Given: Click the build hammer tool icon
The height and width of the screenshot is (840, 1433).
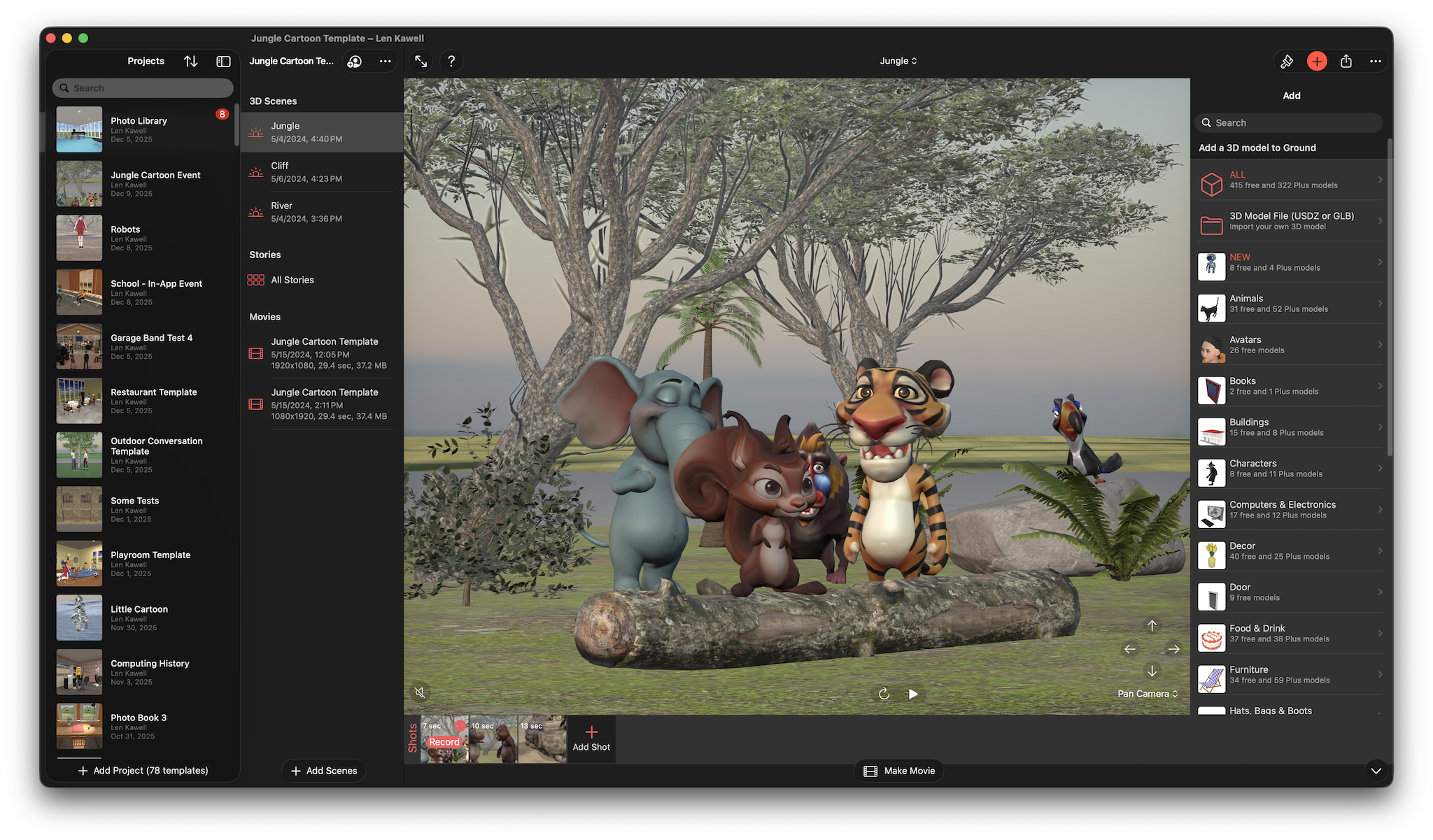Looking at the screenshot, I should coord(1286,62).
